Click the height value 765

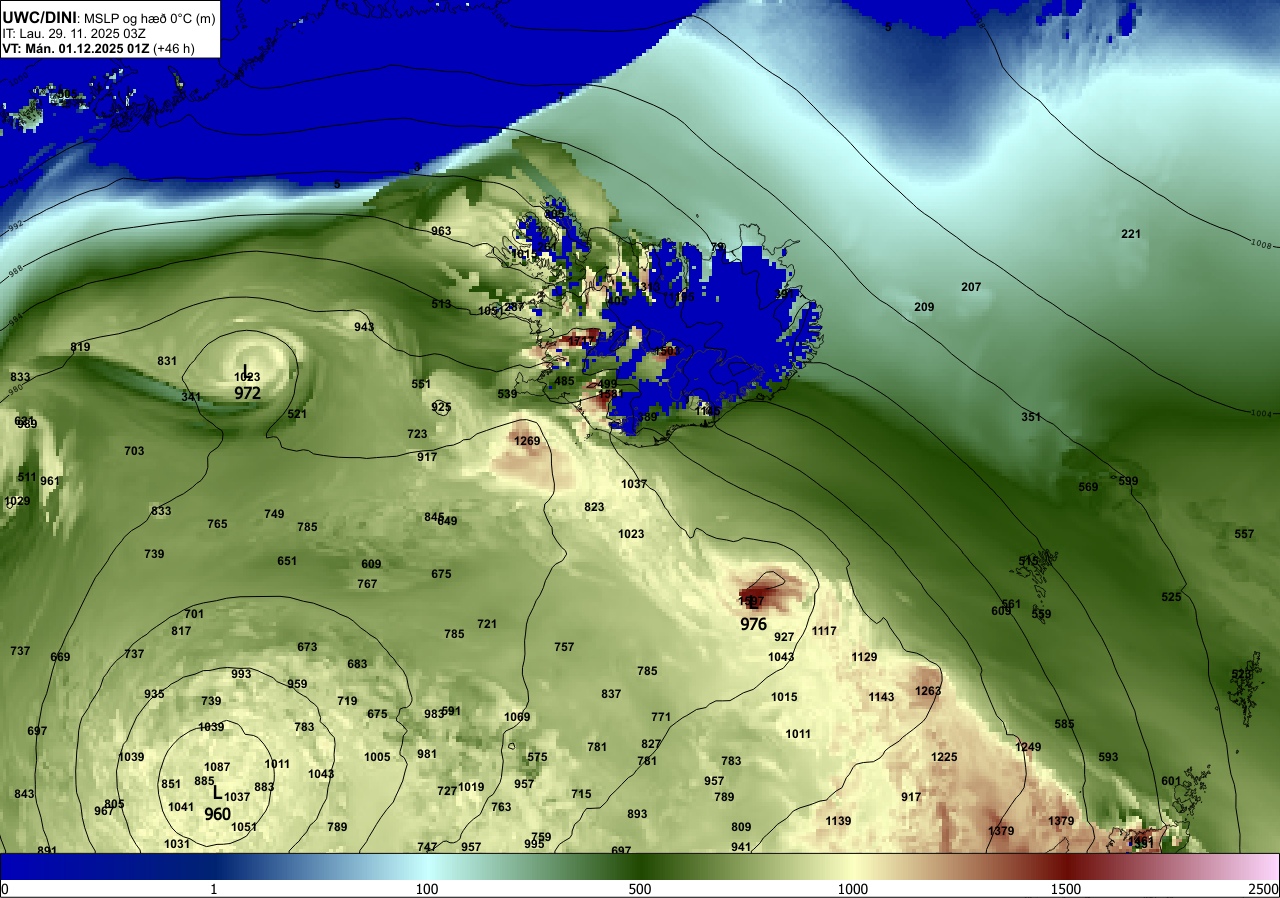pyautogui.click(x=217, y=524)
